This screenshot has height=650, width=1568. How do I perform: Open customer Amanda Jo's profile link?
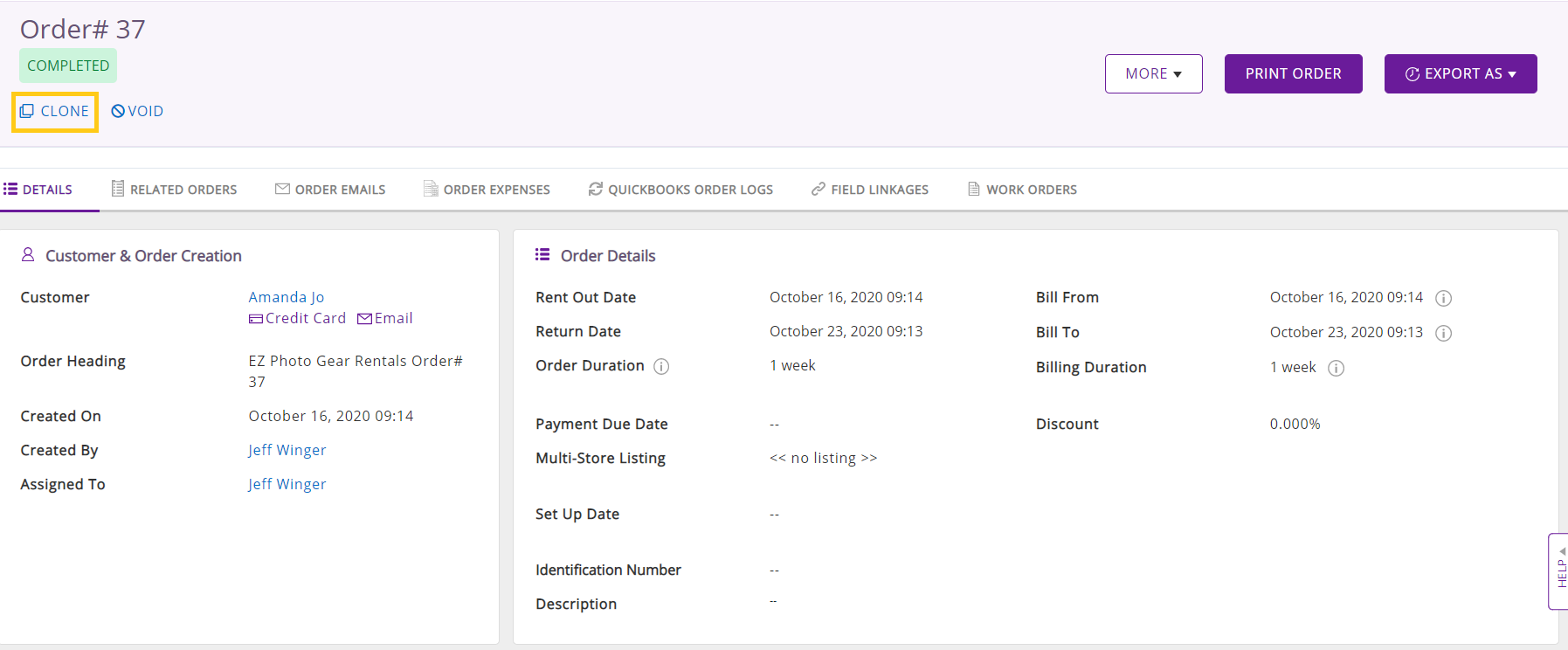[287, 297]
